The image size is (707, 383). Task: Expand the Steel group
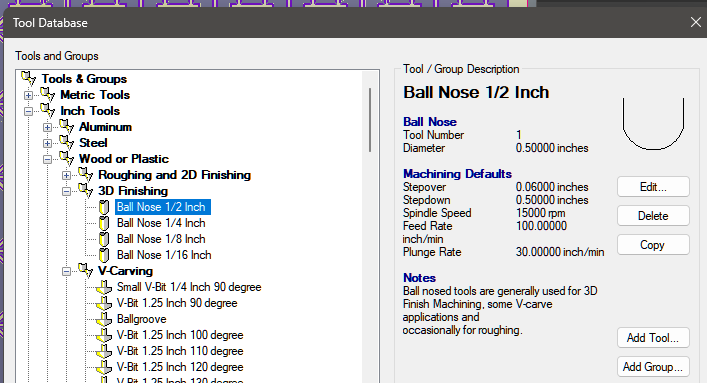pyautogui.click(x=47, y=143)
